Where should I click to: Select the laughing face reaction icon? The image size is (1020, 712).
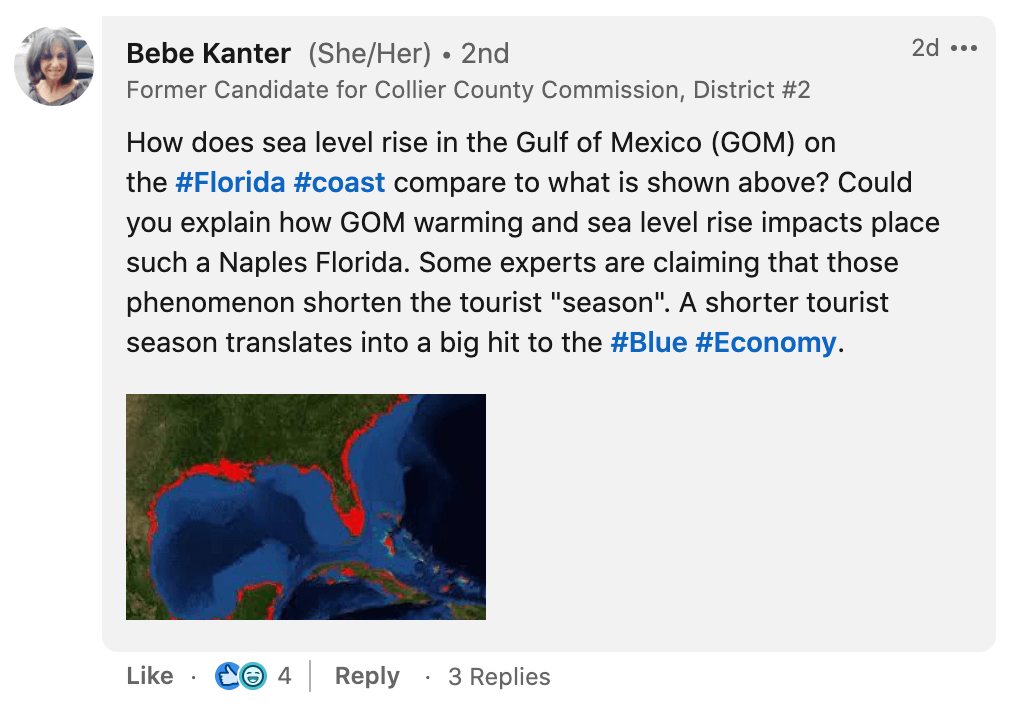click(x=253, y=677)
